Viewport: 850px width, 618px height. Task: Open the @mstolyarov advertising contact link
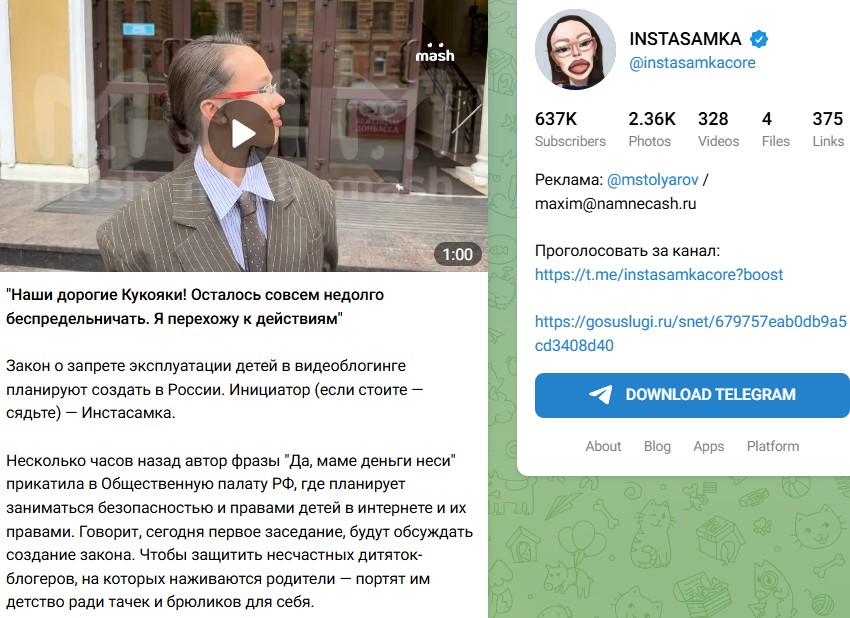point(652,179)
